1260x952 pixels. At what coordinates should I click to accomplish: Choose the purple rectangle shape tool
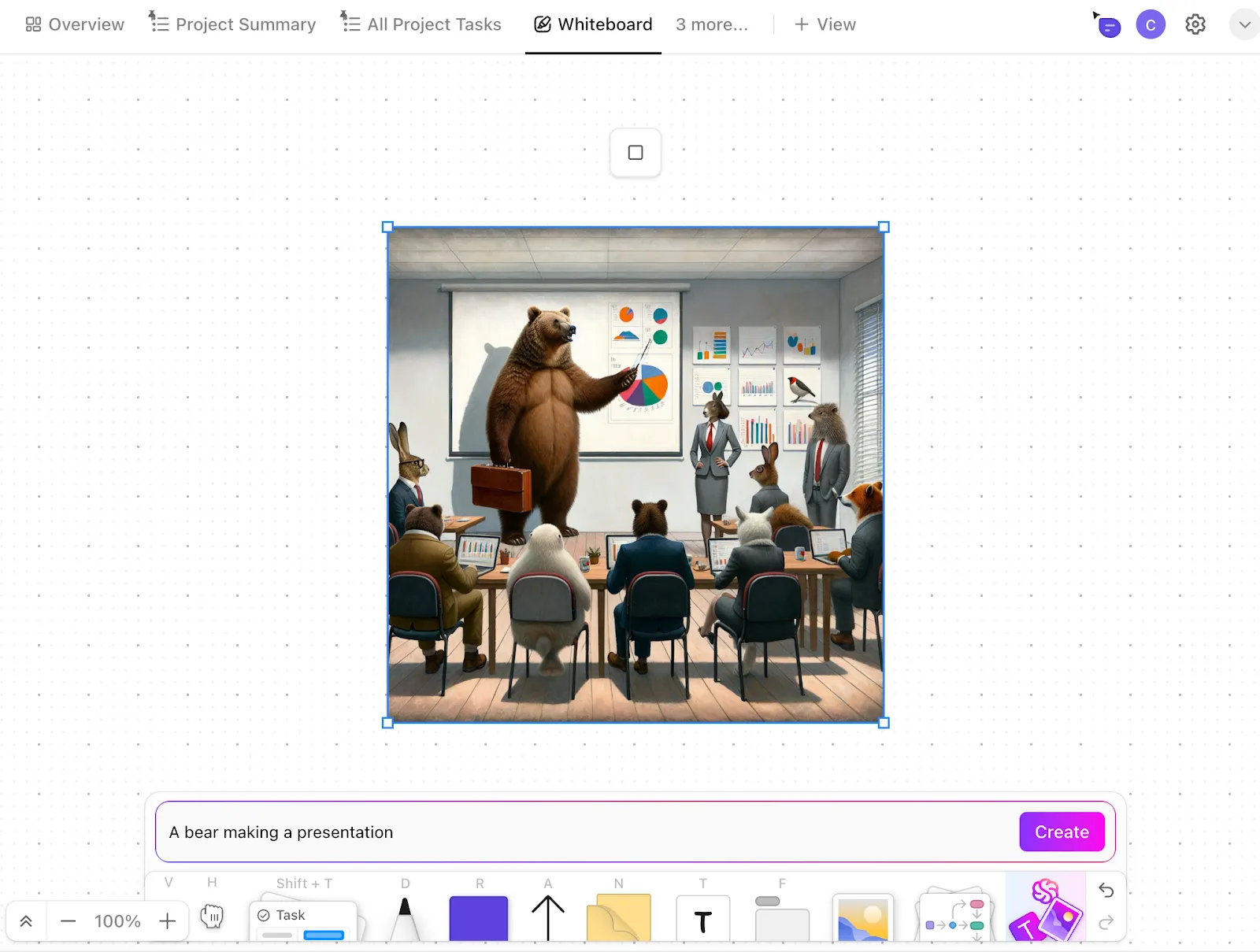coord(479,918)
